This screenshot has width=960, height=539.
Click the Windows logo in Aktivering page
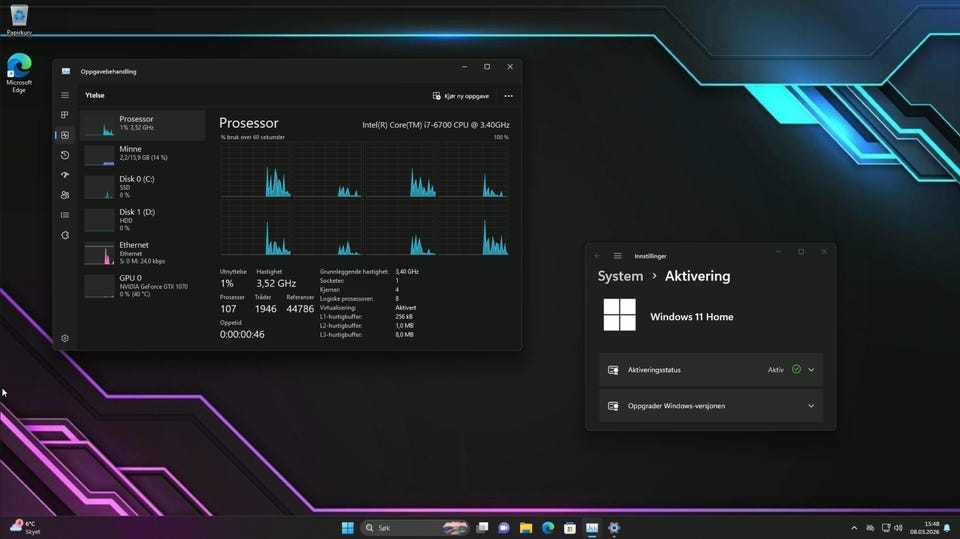(x=620, y=315)
